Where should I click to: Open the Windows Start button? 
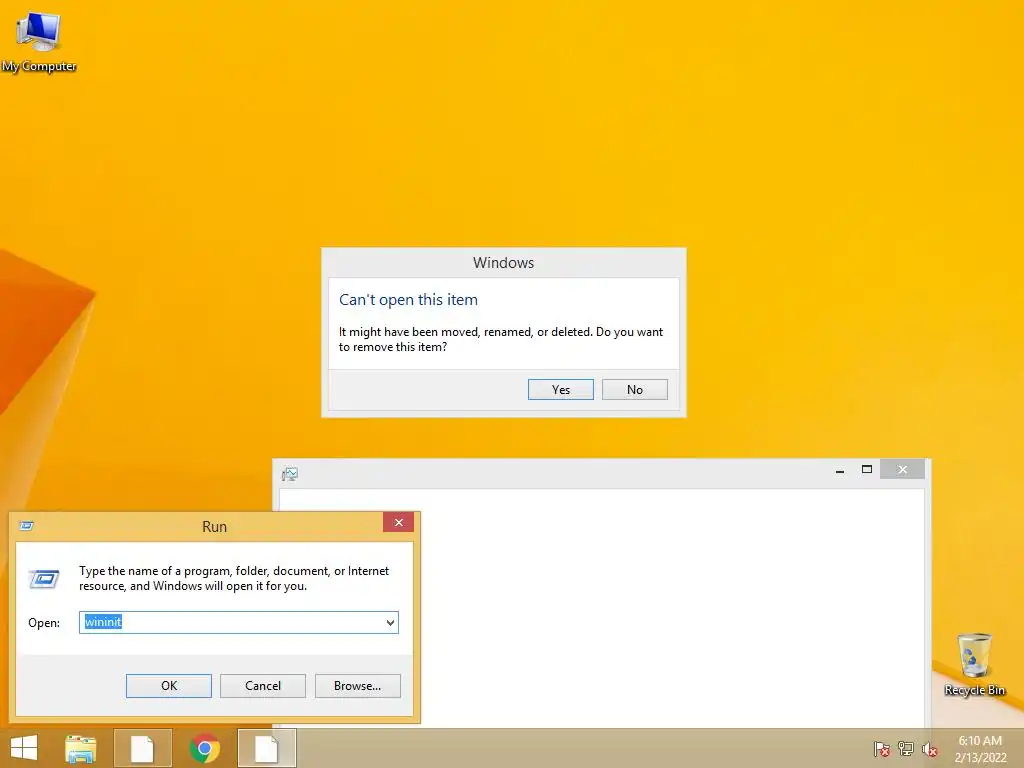click(x=24, y=748)
